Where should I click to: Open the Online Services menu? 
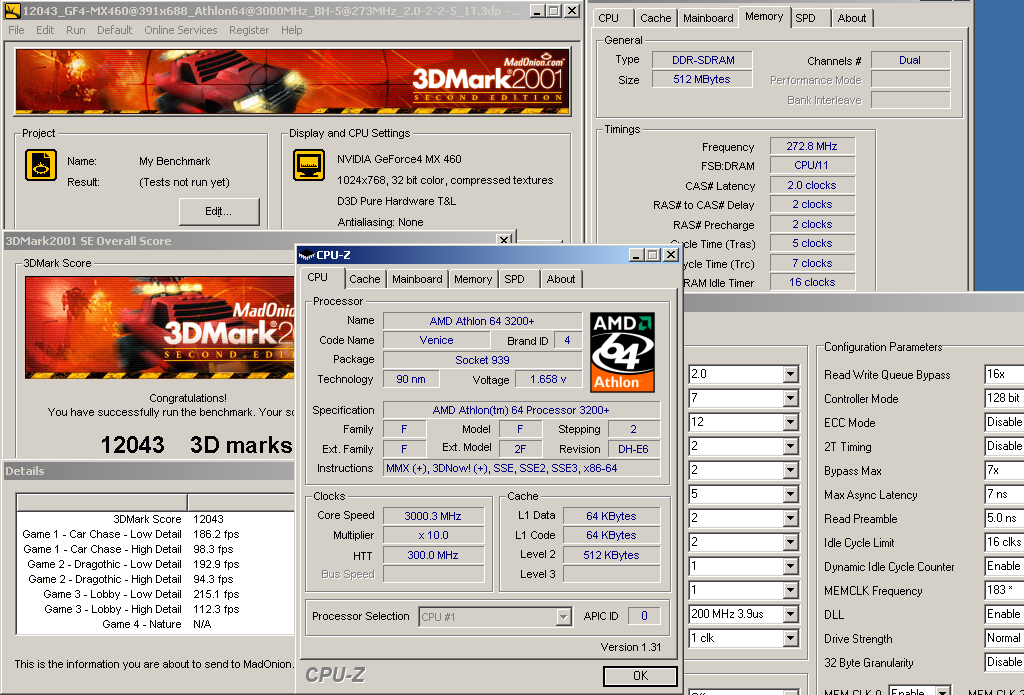[181, 30]
